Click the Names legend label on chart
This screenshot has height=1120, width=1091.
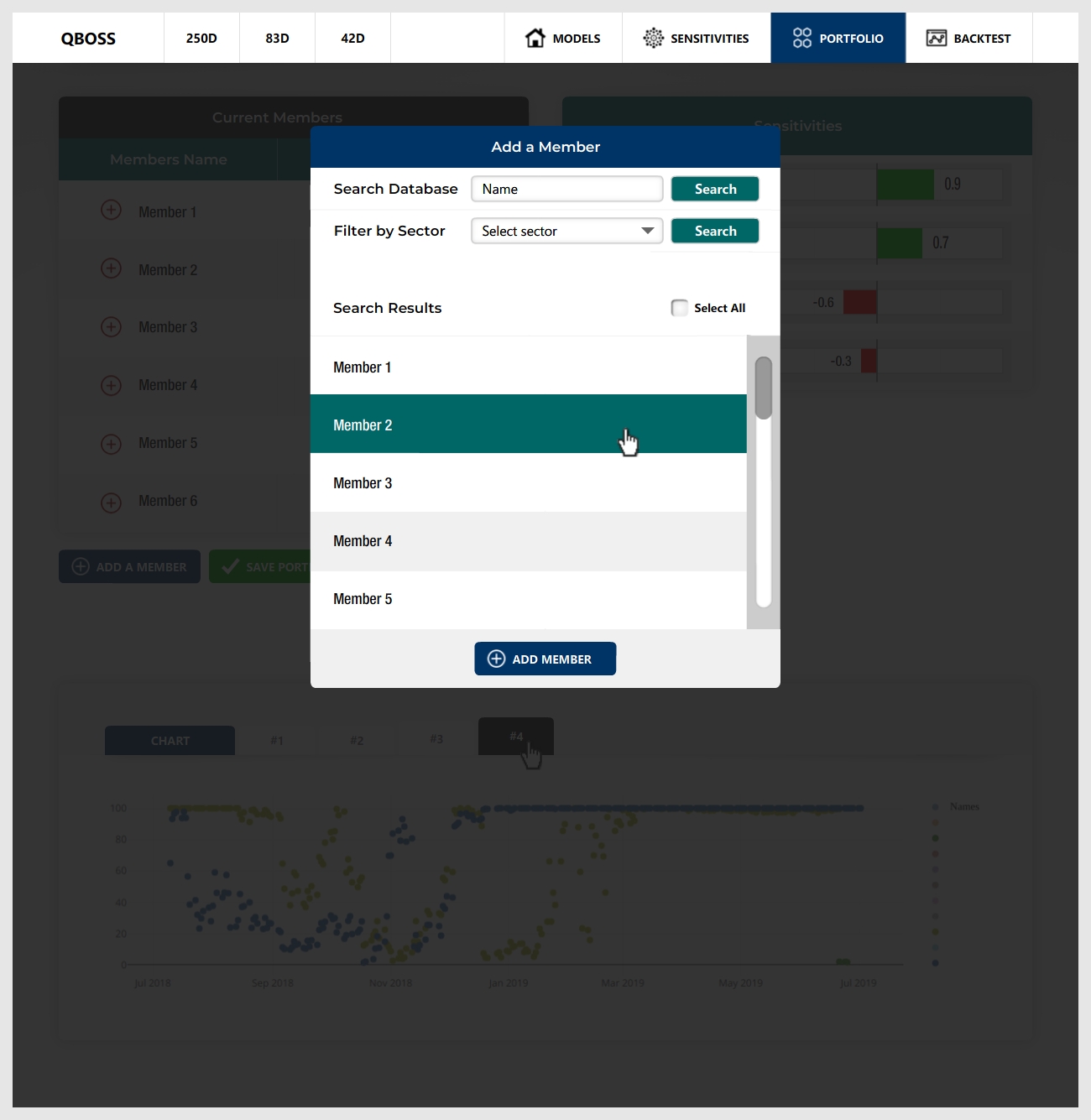(964, 806)
